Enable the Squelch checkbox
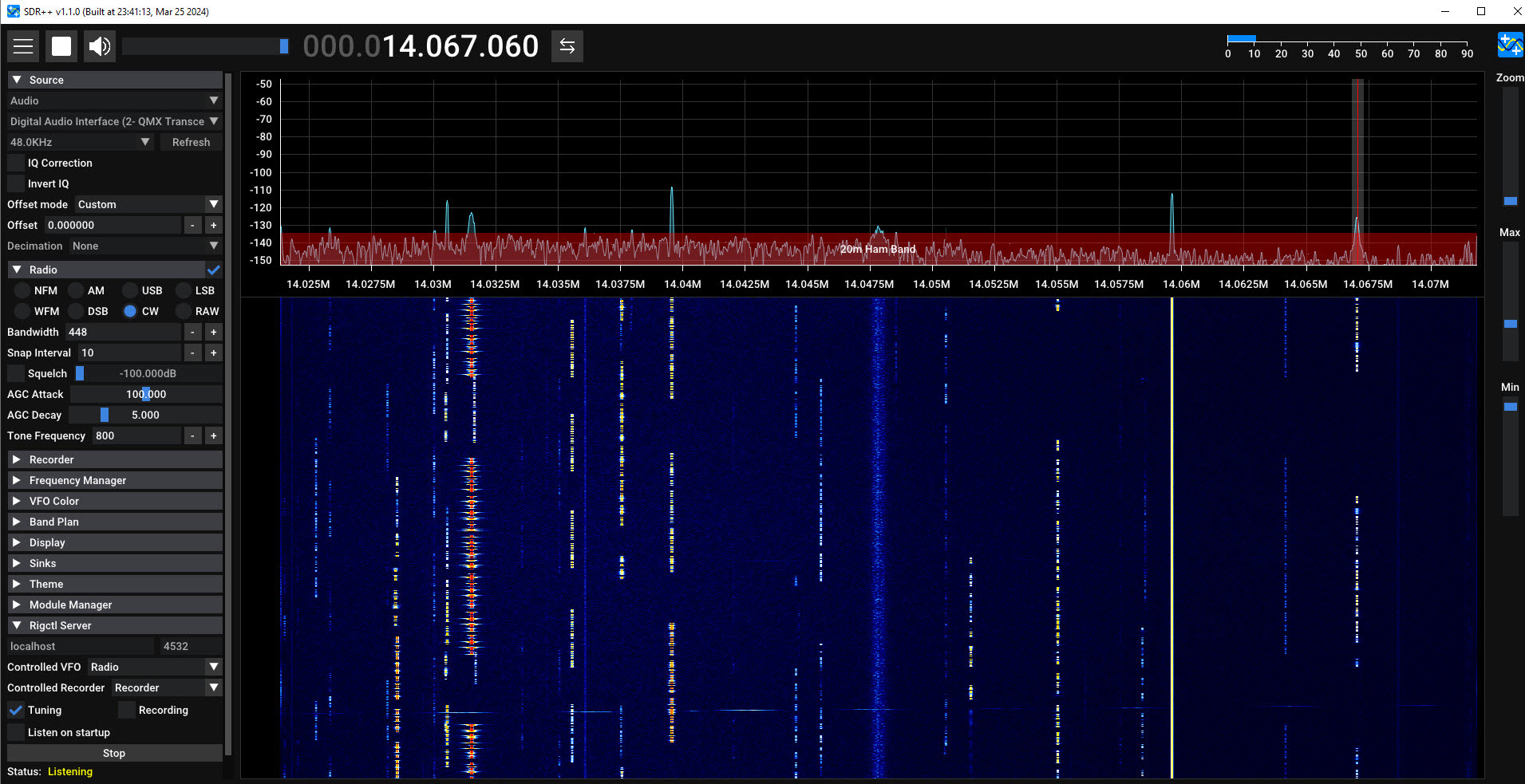Image resolution: width=1525 pixels, height=784 pixels. click(x=15, y=372)
